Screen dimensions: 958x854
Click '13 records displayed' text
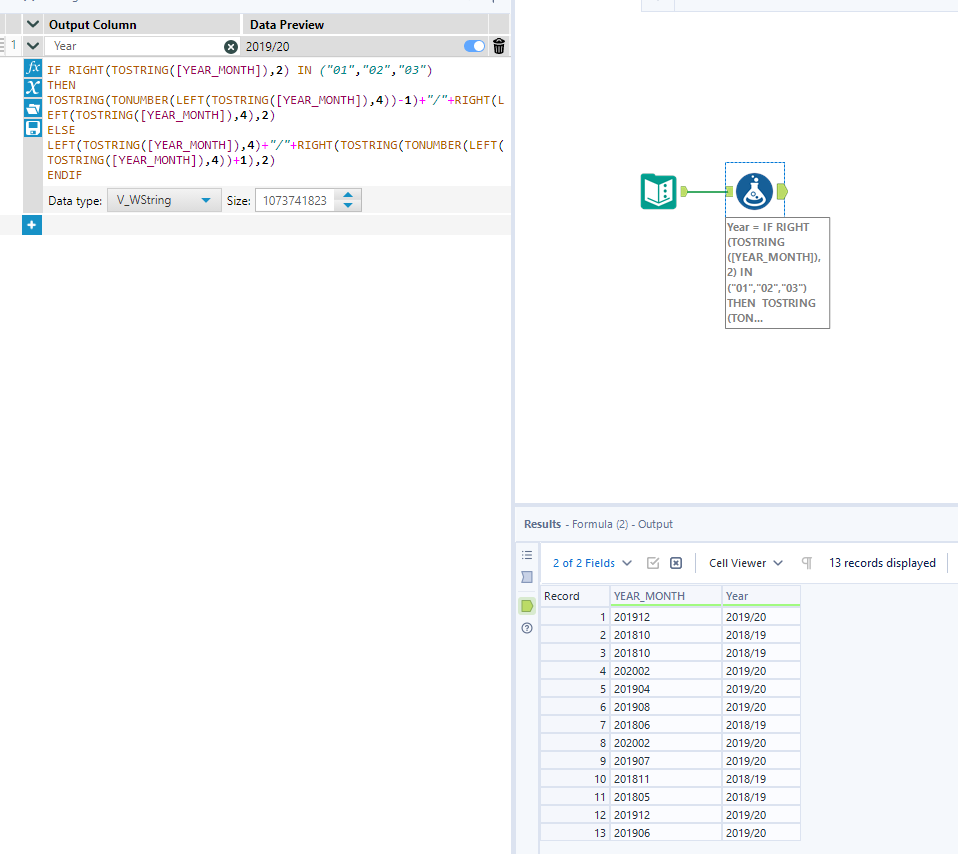[882, 562]
